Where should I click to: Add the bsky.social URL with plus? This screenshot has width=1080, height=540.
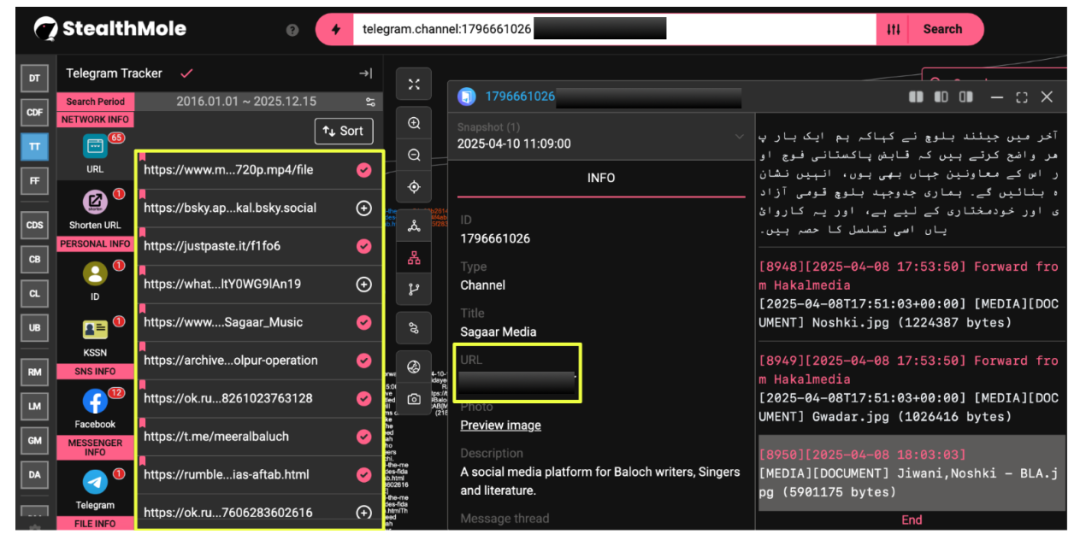364,208
